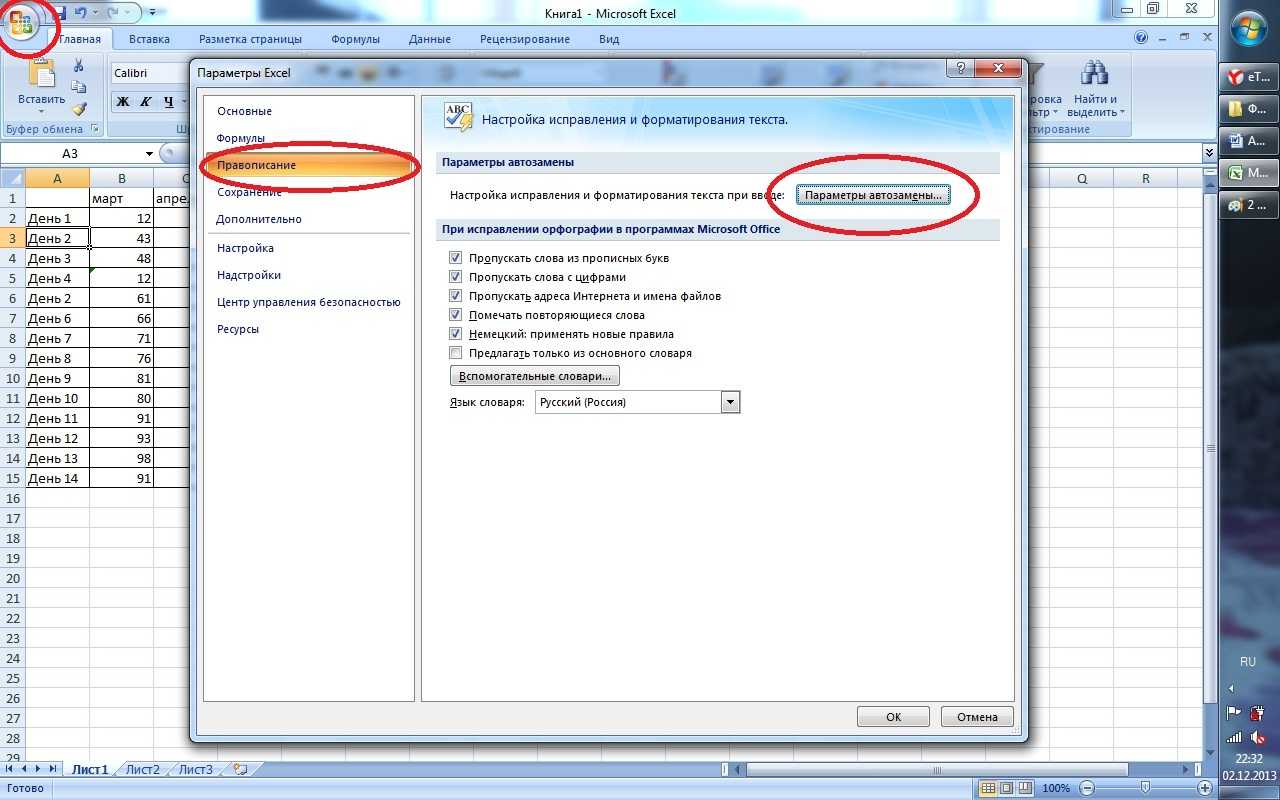The width and height of the screenshot is (1280, 800).
Task: Go to the first sheet tab arrow
Action: tap(11, 769)
